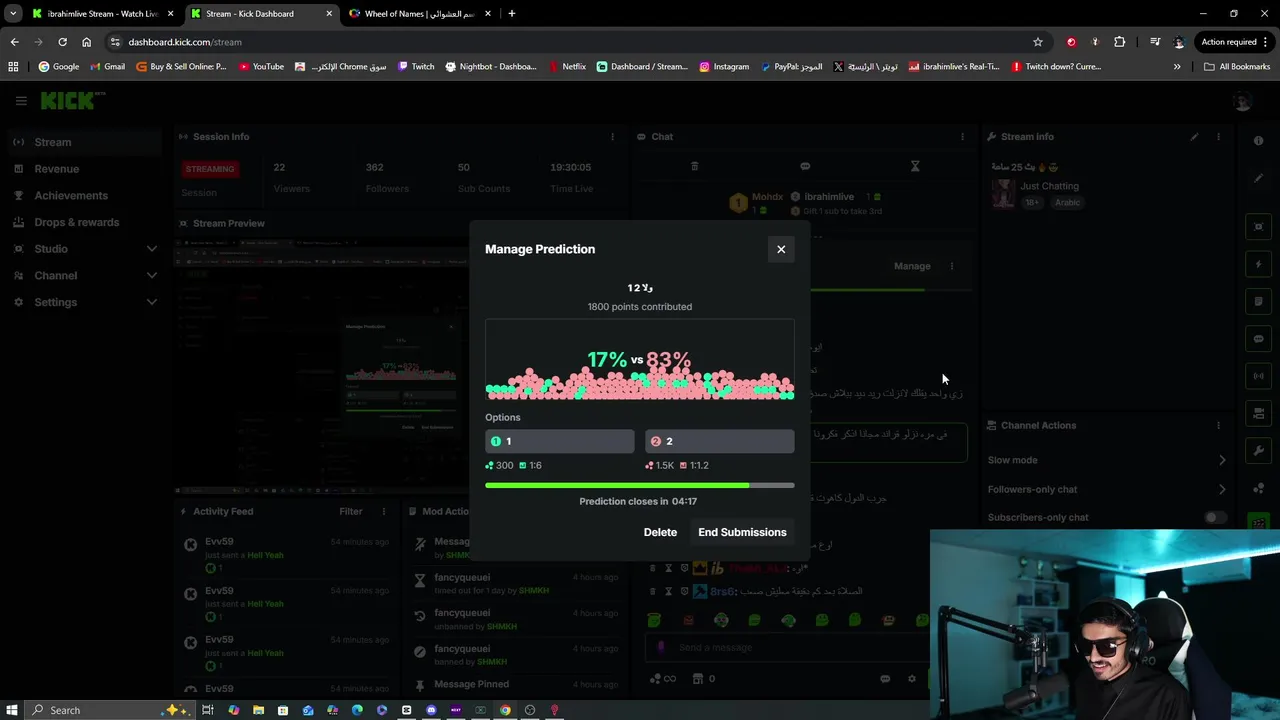Edit Stream Info with pencil icon
Image resolution: width=1280 pixels, height=720 pixels.
tap(1194, 136)
